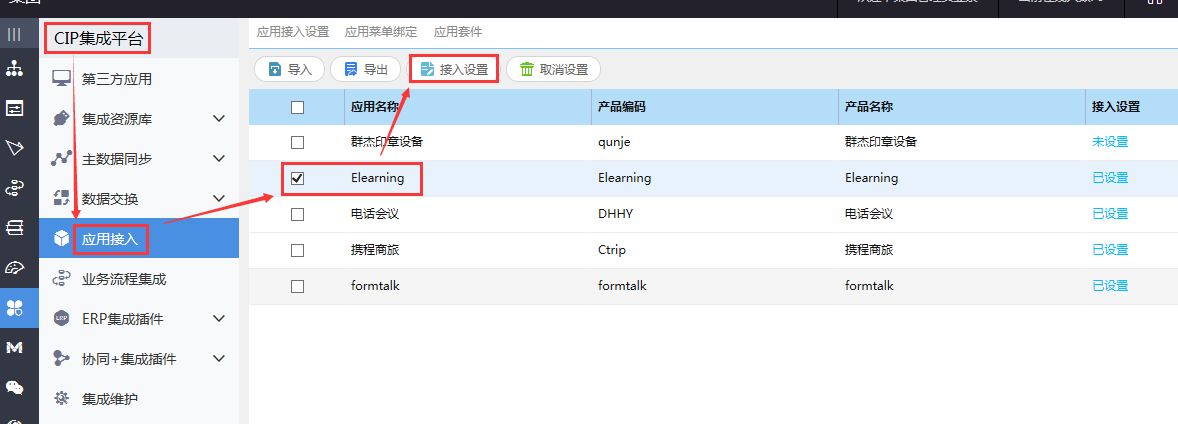Image resolution: width=1178 pixels, height=424 pixels.
Task: Click the monitor icon beside 第三方应用
Action: [x=62, y=79]
